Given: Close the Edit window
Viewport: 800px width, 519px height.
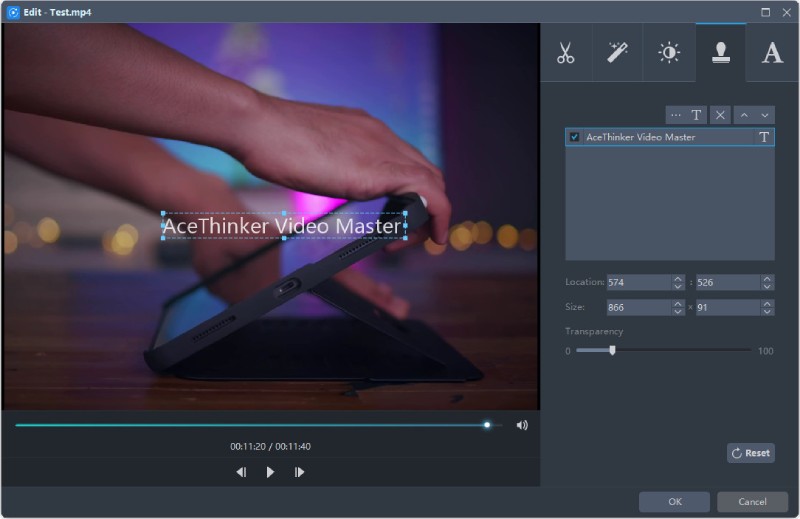Looking at the screenshot, I should [787, 12].
